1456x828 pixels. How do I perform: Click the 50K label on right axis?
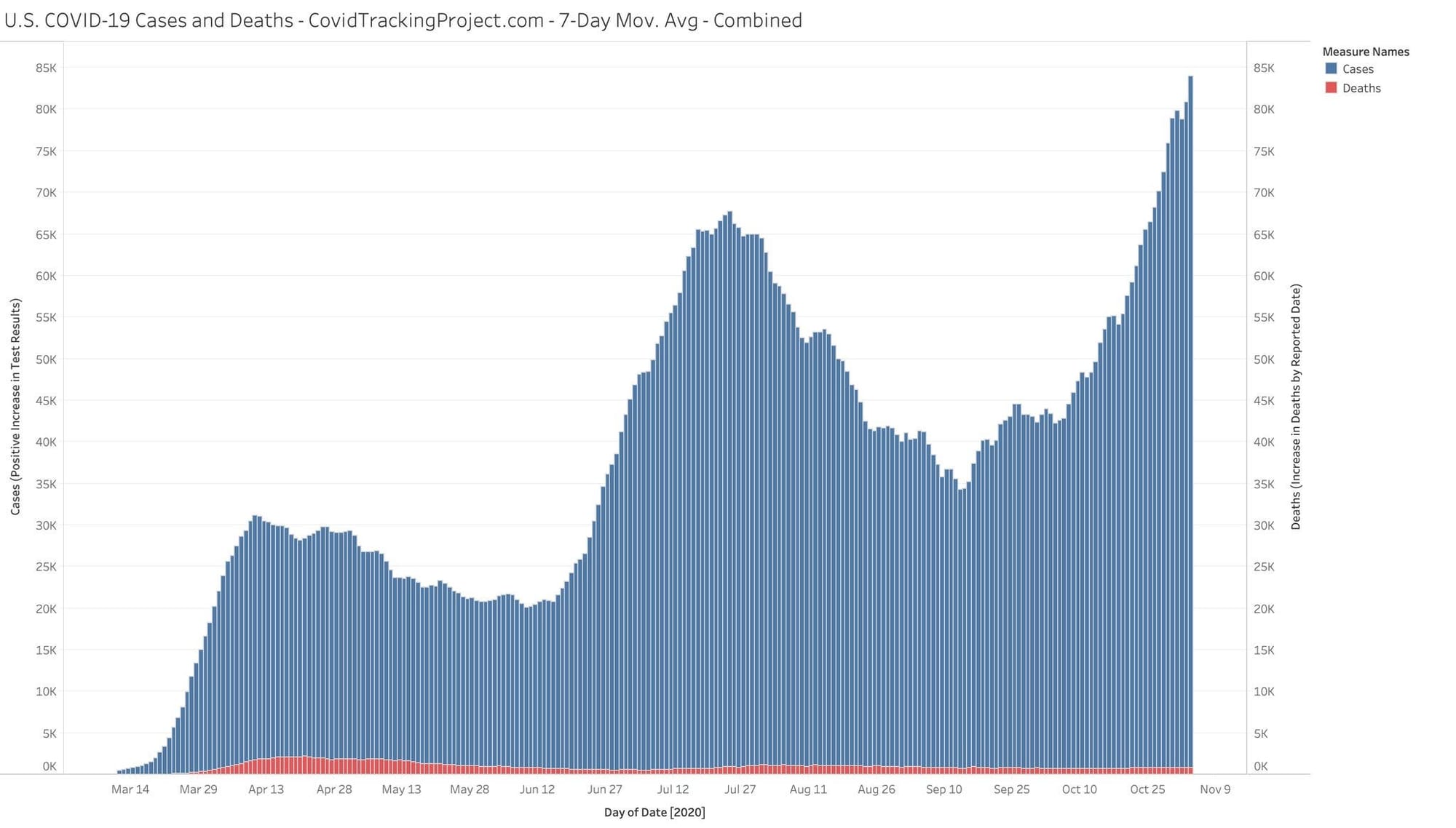click(x=1264, y=359)
